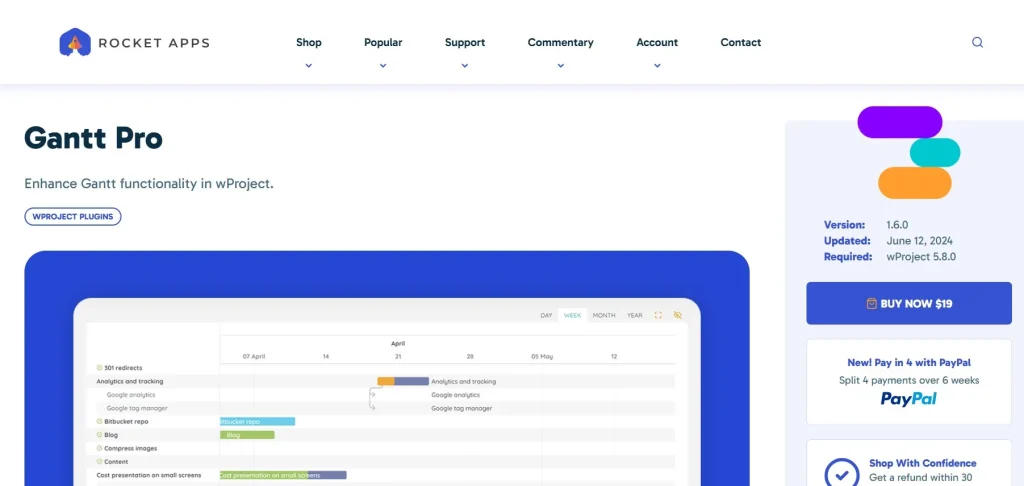Click New! Pay in 4 with PayPal
1024x486 pixels.
pyautogui.click(x=908, y=363)
